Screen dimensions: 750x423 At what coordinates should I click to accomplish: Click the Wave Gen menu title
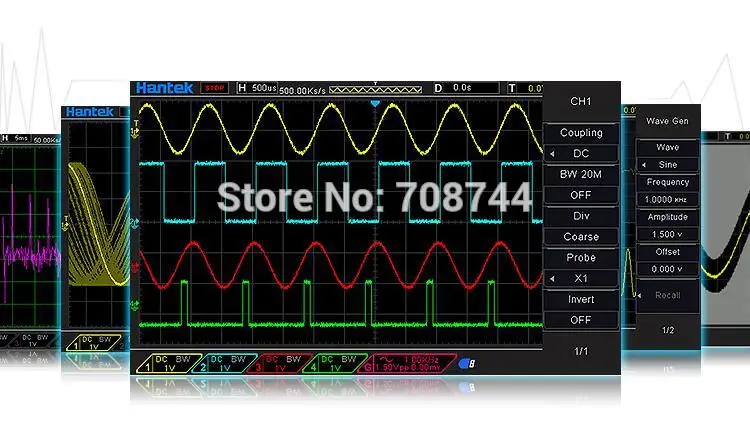667,121
